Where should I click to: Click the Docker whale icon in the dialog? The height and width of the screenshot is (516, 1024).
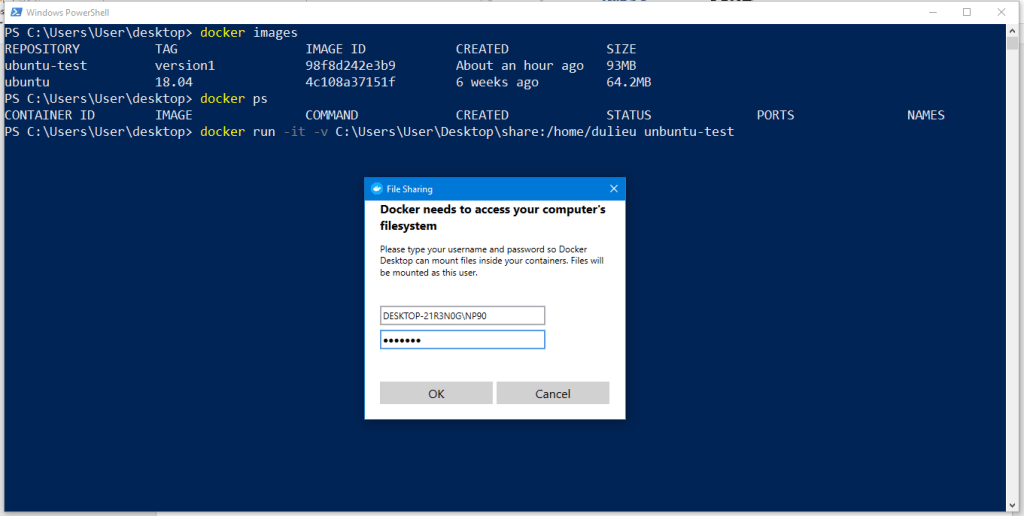pyautogui.click(x=376, y=188)
